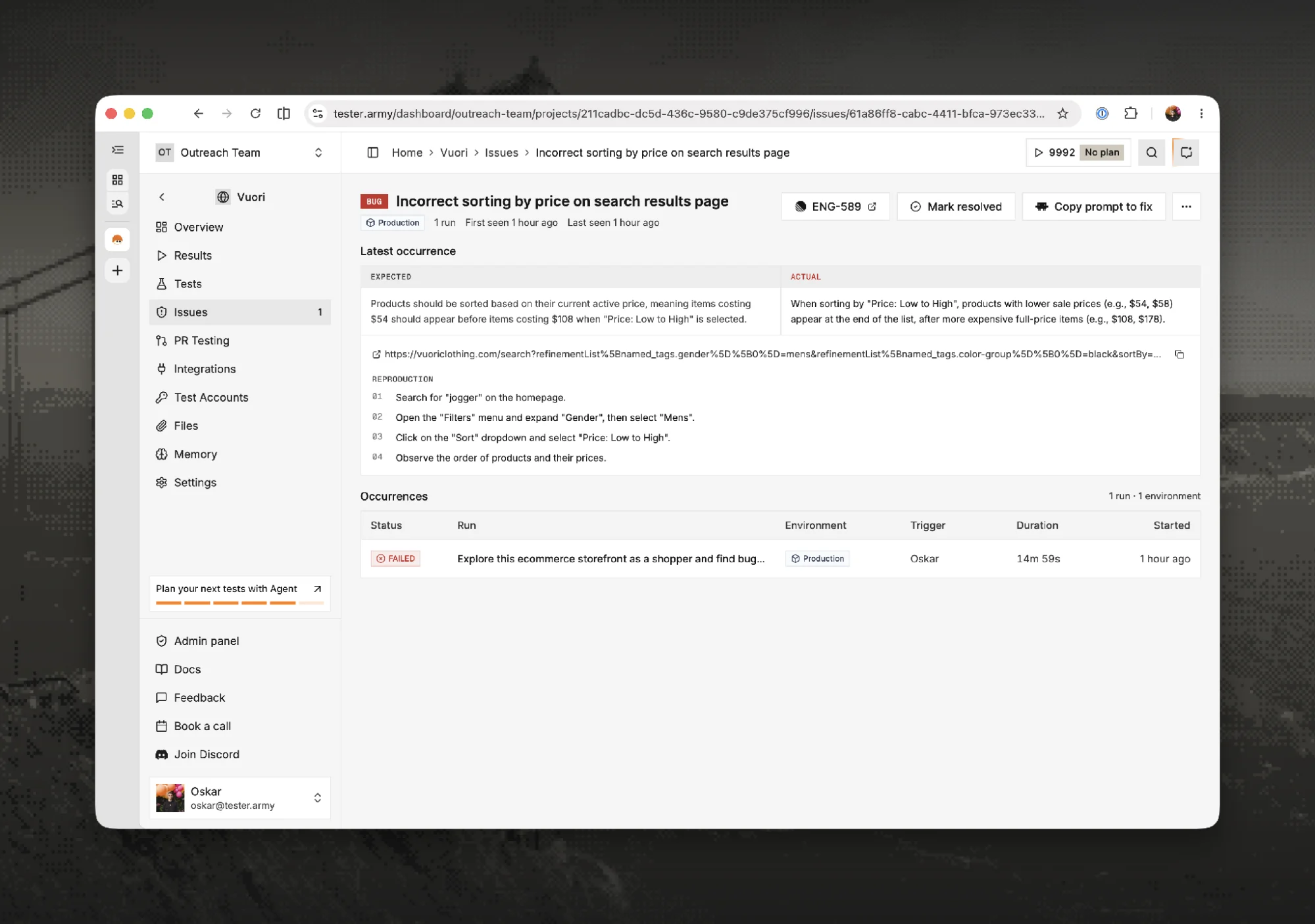Image resolution: width=1315 pixels, height=924 pixels.
Task: Click the browser forward arrow
Action: pyautogui.click(x=227, y=114)
